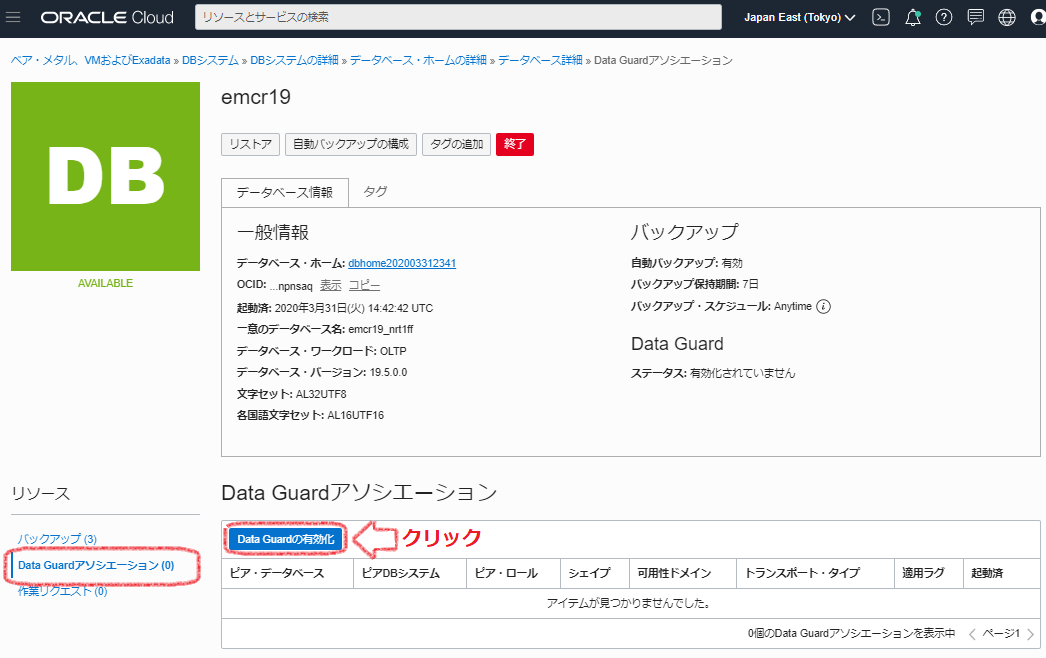Open the user profile icon
The height and width of the screenshot is (658, 1046).
tap(1038, 17)
